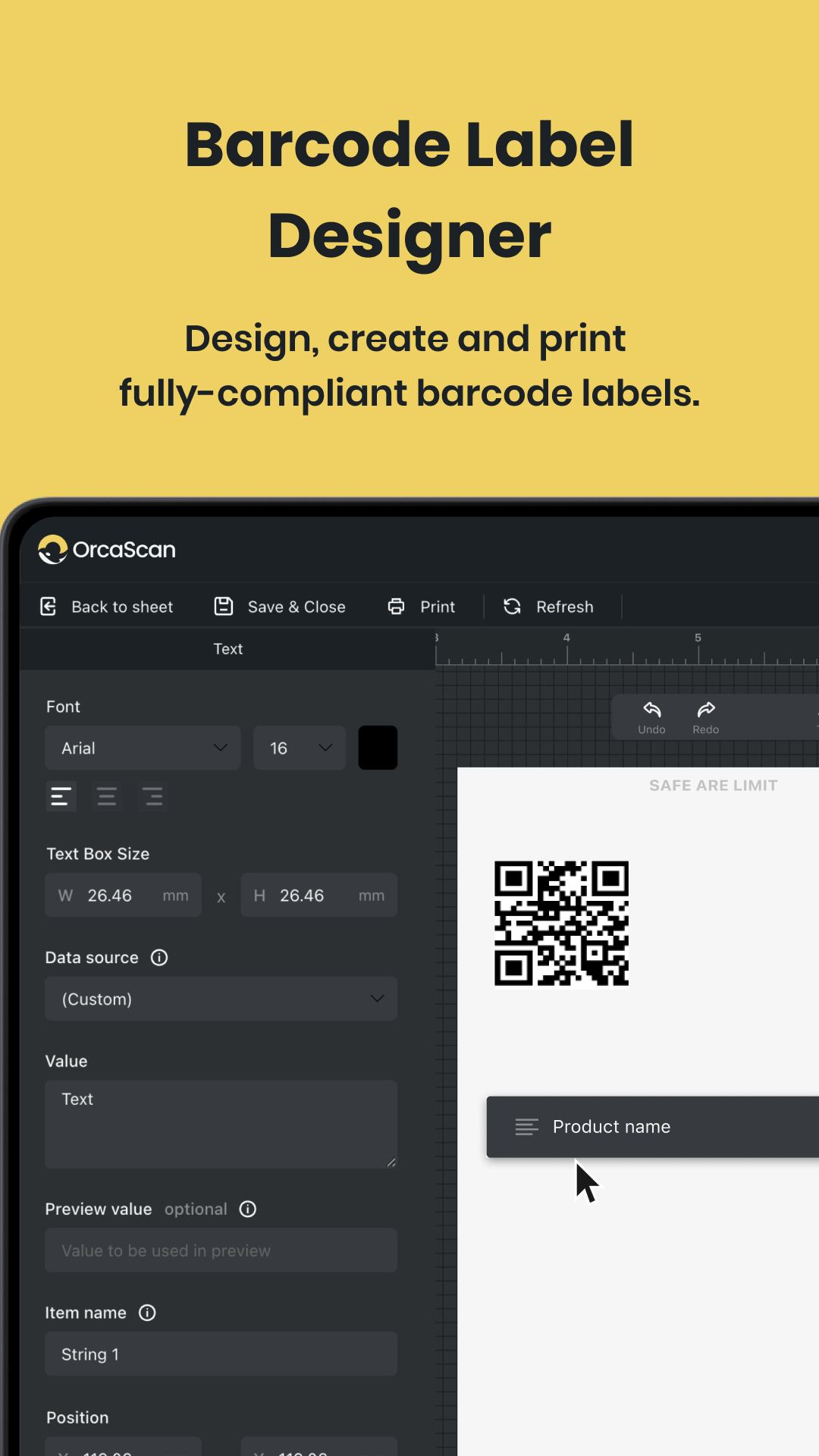Viewport: 819px width, 1456px height.
Task: Click the Position heading
Action: coord(77,1417)
